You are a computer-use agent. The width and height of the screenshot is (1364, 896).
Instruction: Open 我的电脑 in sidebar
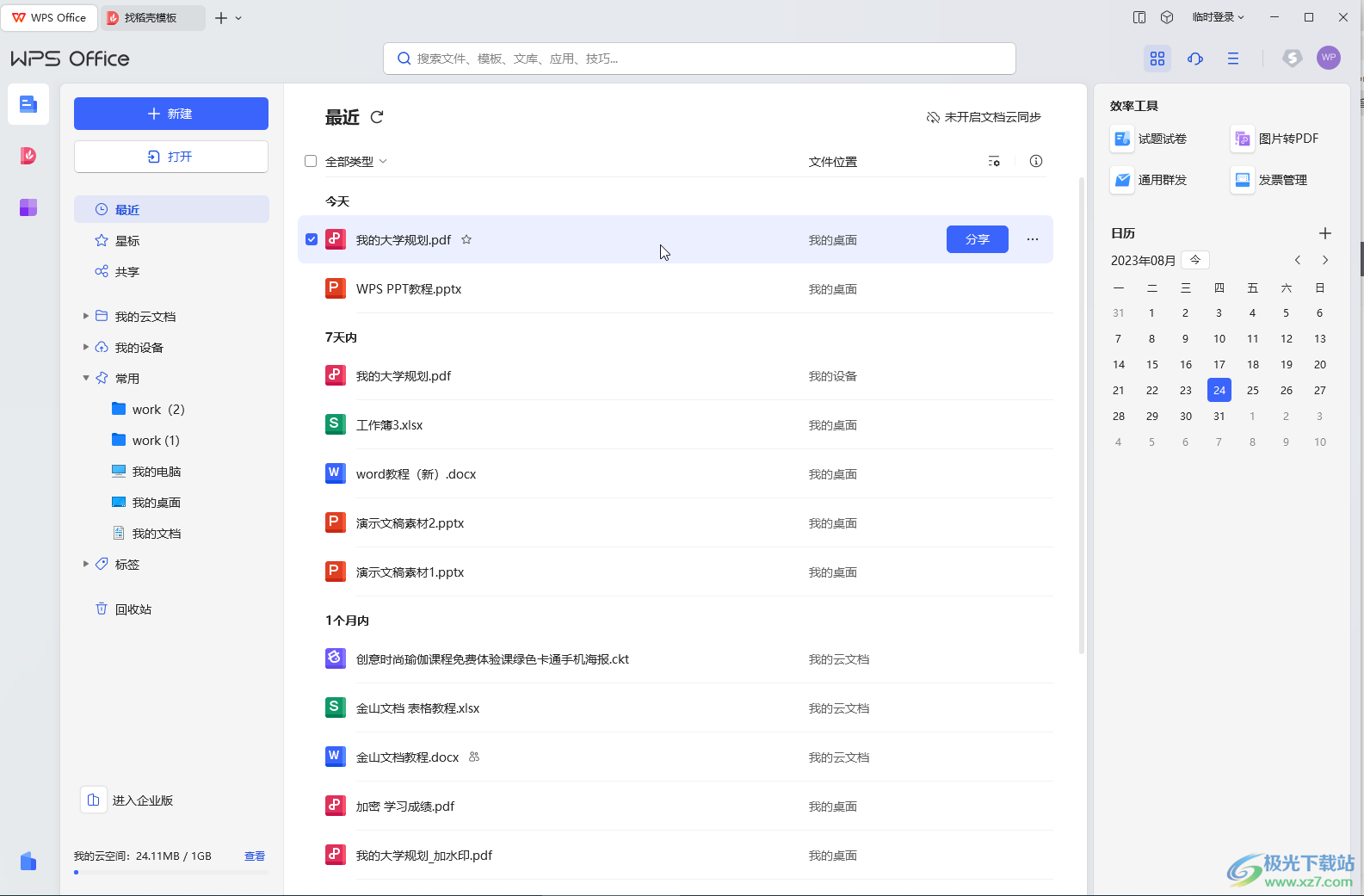(146, 471)
